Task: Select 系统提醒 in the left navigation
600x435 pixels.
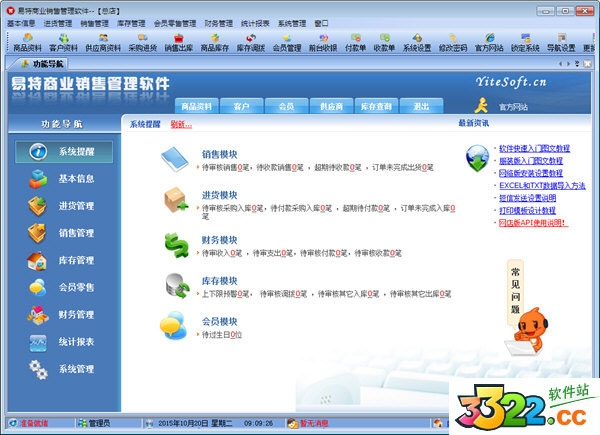Action: (64, 152)
